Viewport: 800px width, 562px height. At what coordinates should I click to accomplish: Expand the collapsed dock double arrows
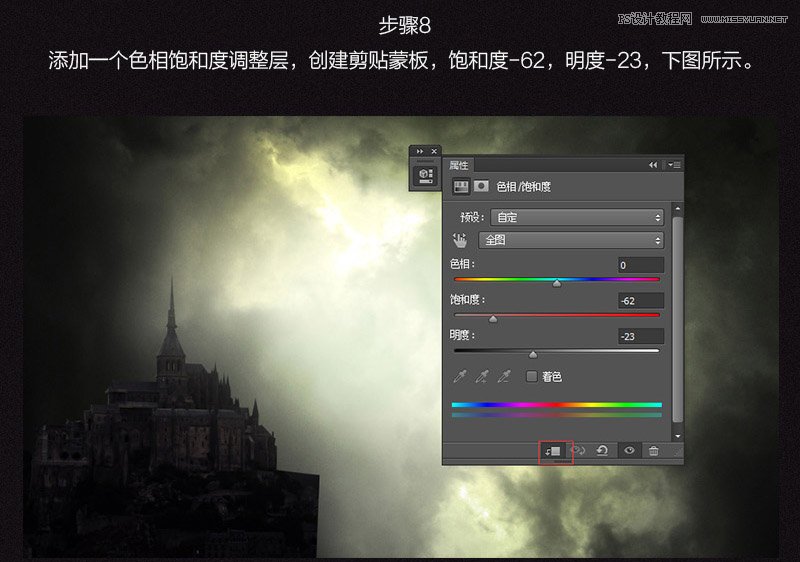419,151
